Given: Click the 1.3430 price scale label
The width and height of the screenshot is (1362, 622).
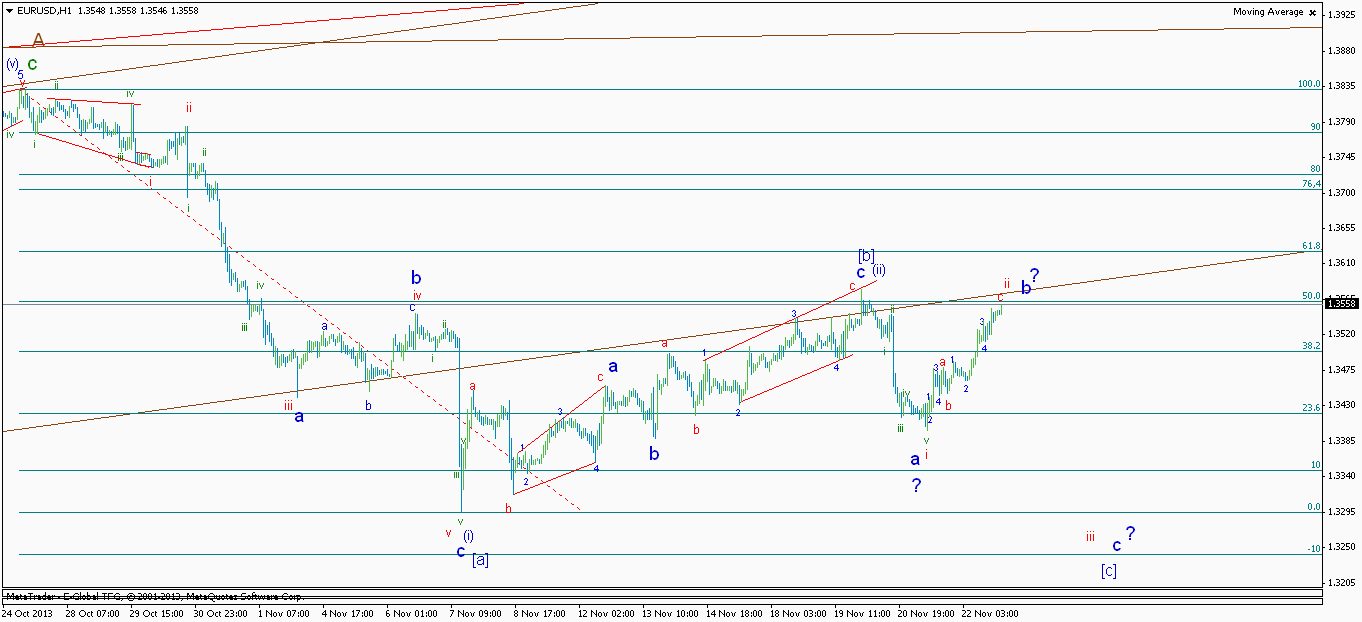Looking at the screenshot, I should click(1342, 405).
